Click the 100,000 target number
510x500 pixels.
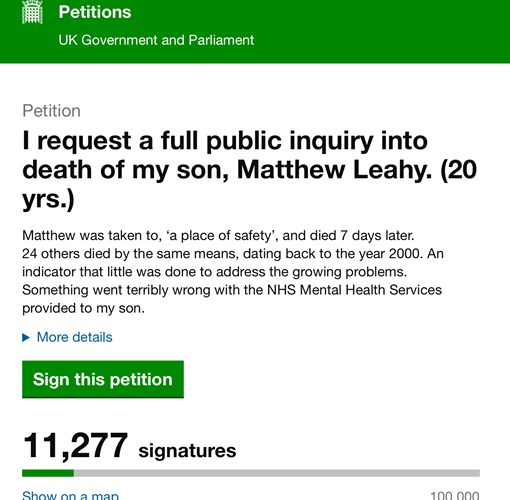pyautogui.click(x=455, y=495)
